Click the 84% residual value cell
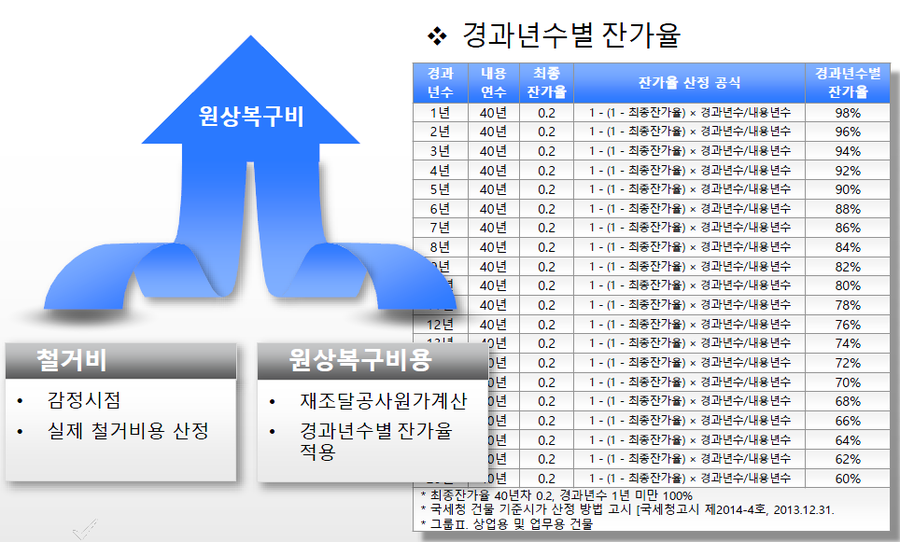Viewport: 900px width, 542px height. click(x=848, y=247)
